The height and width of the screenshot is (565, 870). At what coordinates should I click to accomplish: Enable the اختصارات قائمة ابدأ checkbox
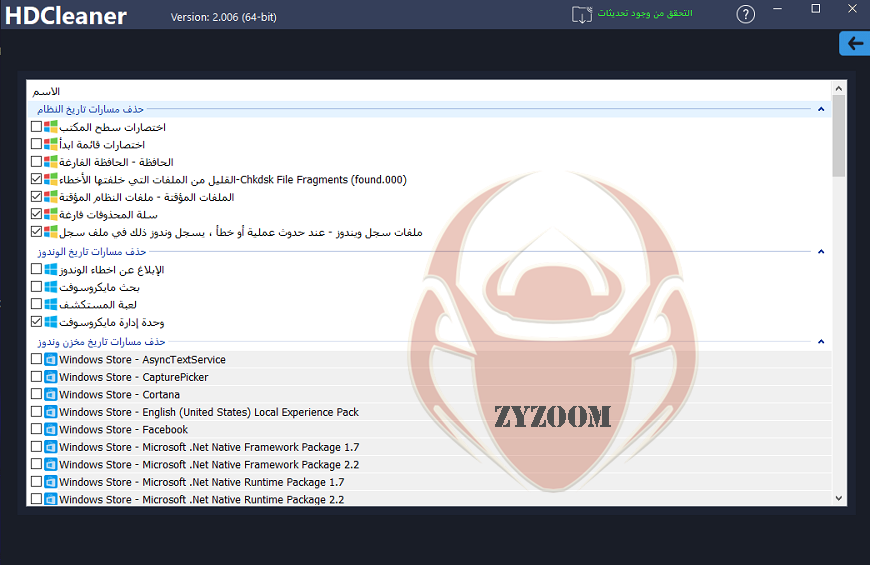pos(37,144)
